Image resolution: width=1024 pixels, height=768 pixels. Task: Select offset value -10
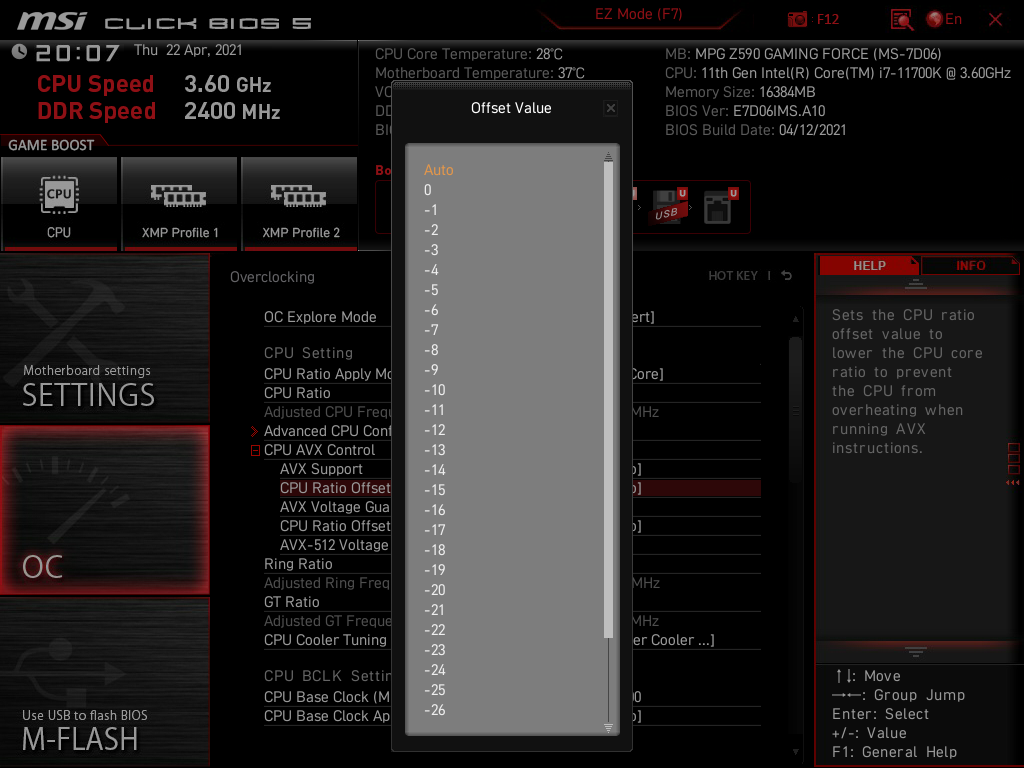click(x=434, y=390)
